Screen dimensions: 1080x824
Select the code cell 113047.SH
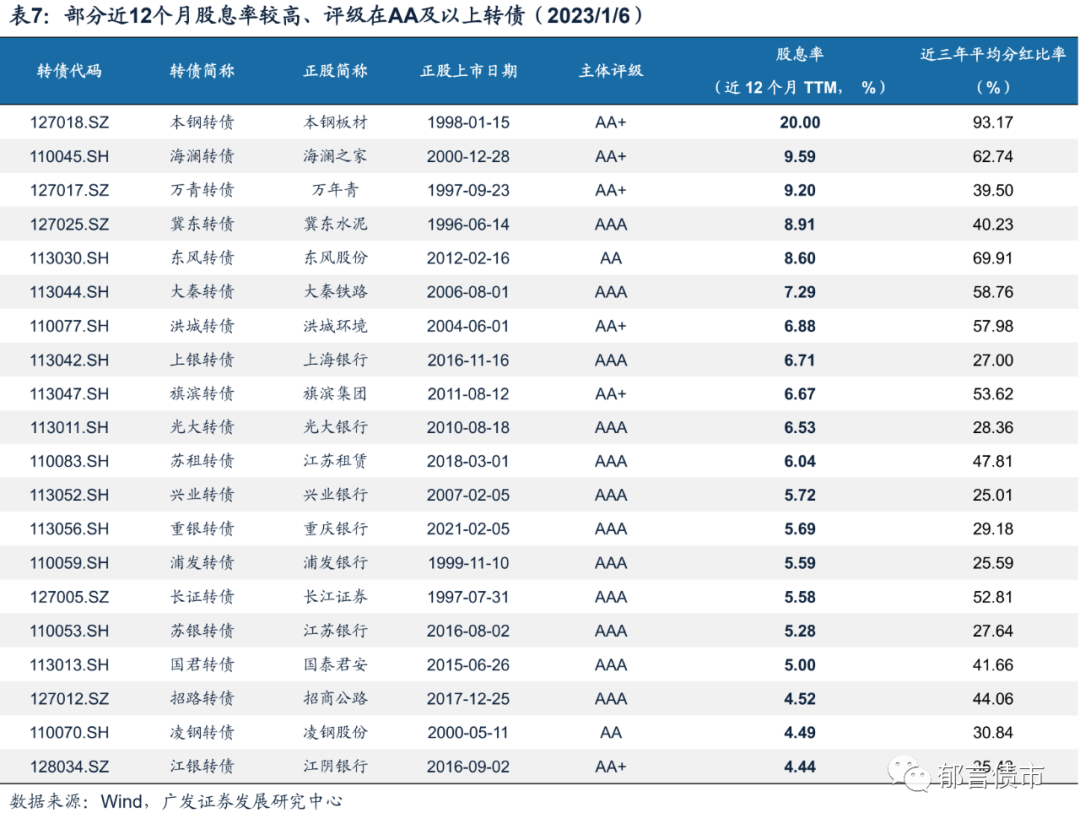pyautogui.click(x=69, y=394)
